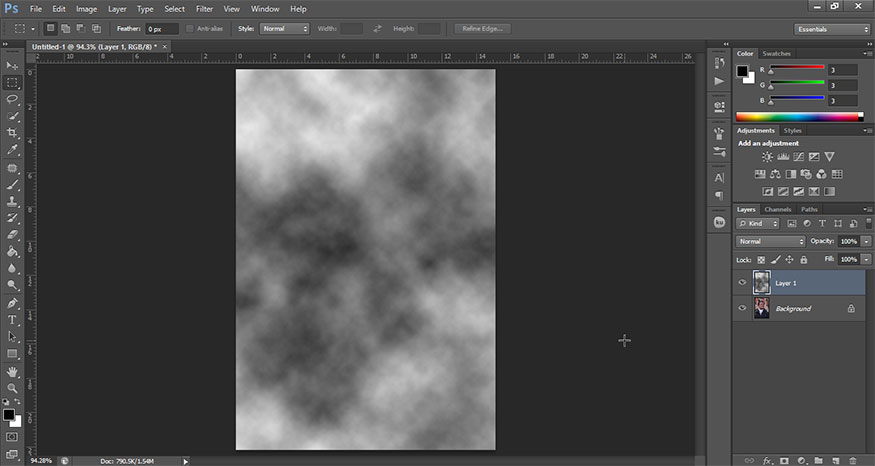Close the Untitled-1 document tab
The height and width of the screenshot is (466, 875).
pyautogui.click(x=165, y=47)
